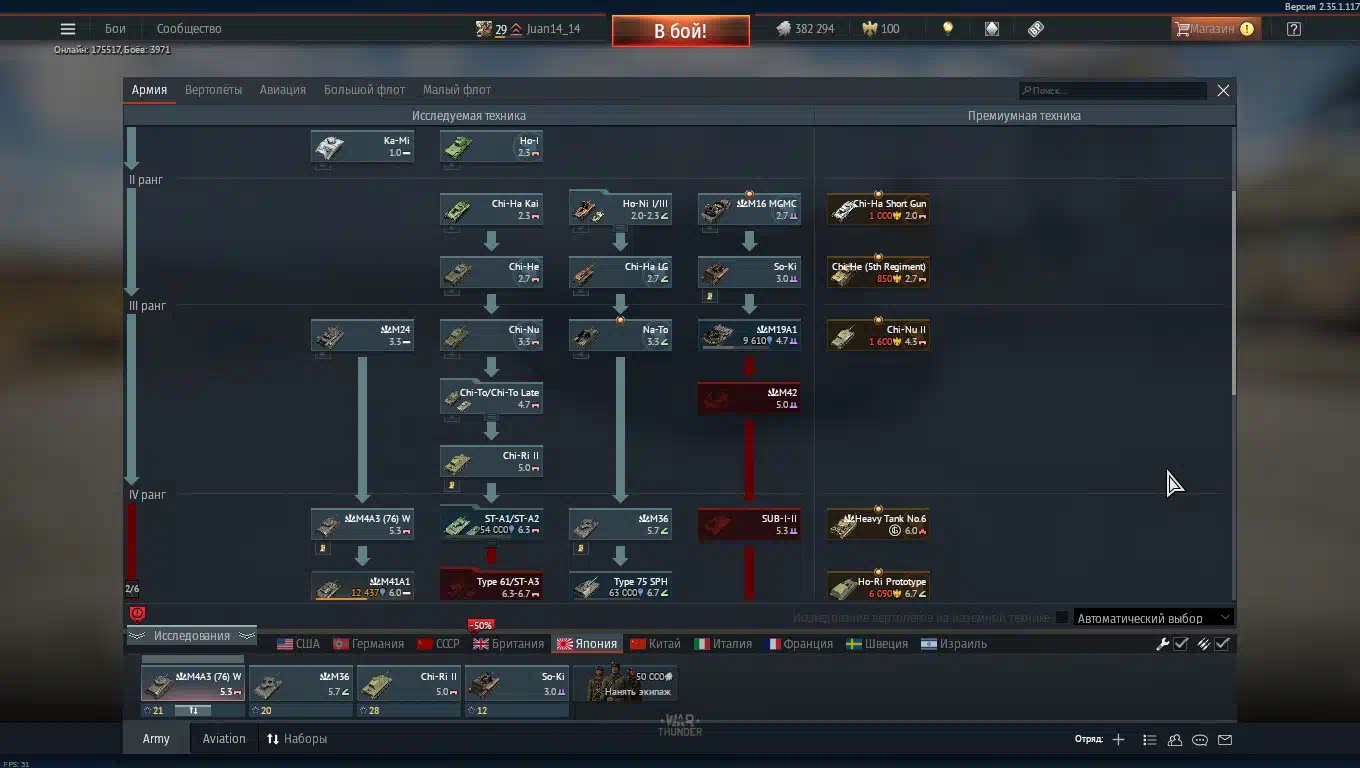Select the M24 tank card
Viewport: 1360px width, 768px height.
[362, 336]
